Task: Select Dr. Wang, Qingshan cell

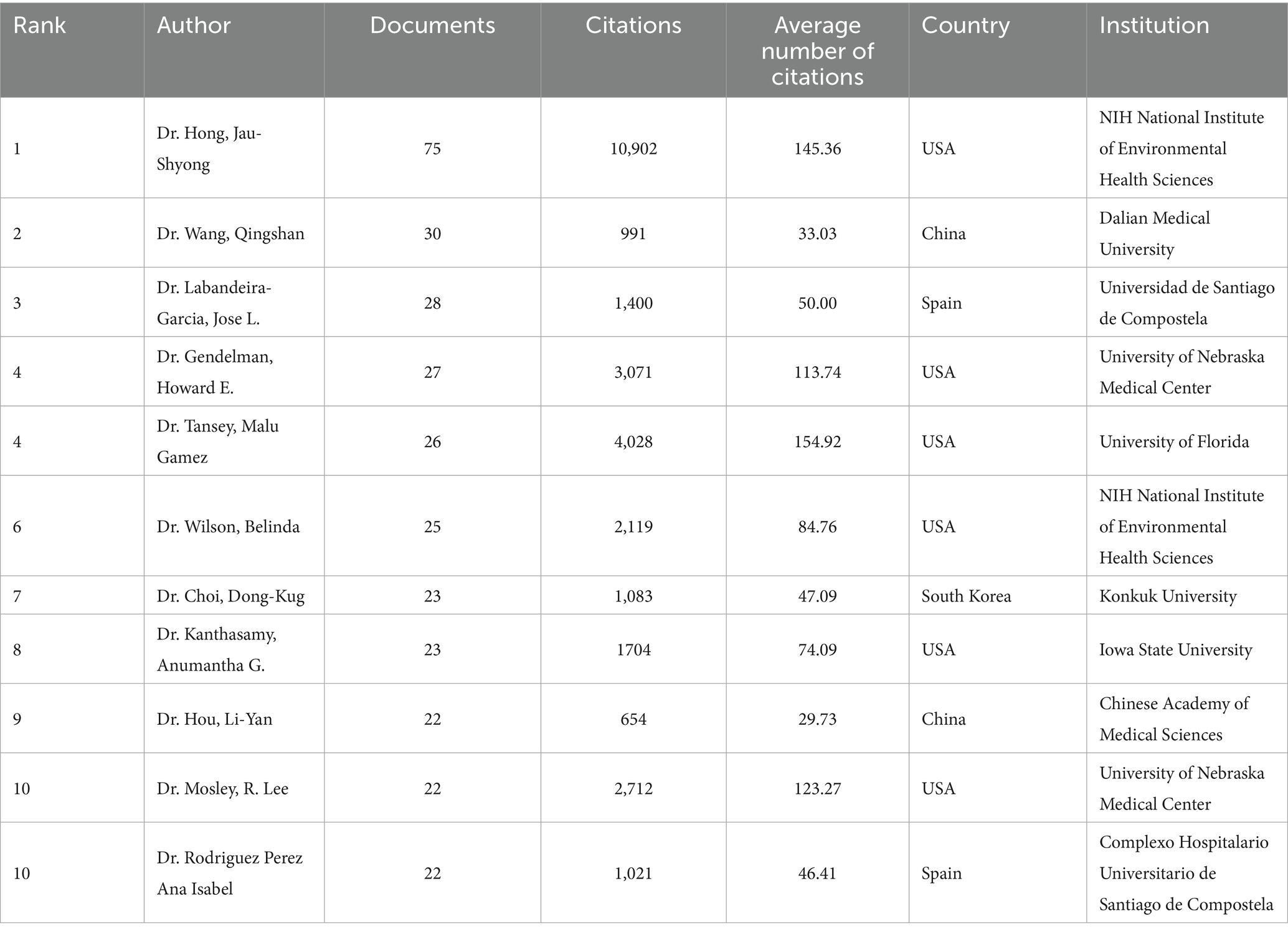Action: pyautogui.click(x=230, y=234)
